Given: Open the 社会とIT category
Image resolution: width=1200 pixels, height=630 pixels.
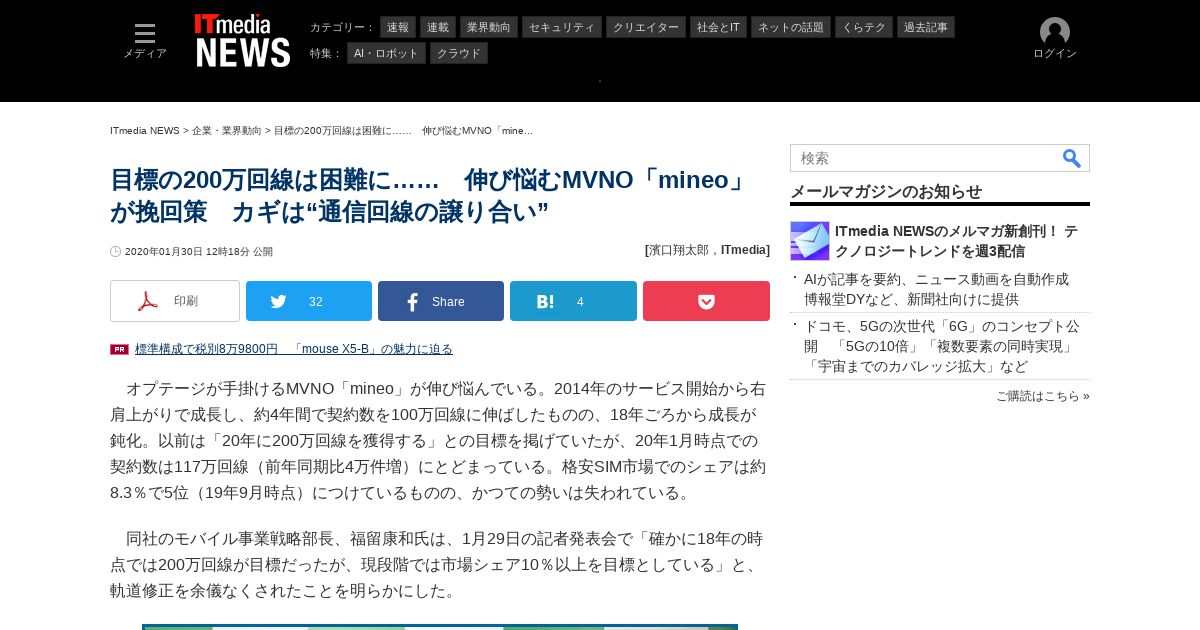Looking at the screenshot, I should pos(718,27).
